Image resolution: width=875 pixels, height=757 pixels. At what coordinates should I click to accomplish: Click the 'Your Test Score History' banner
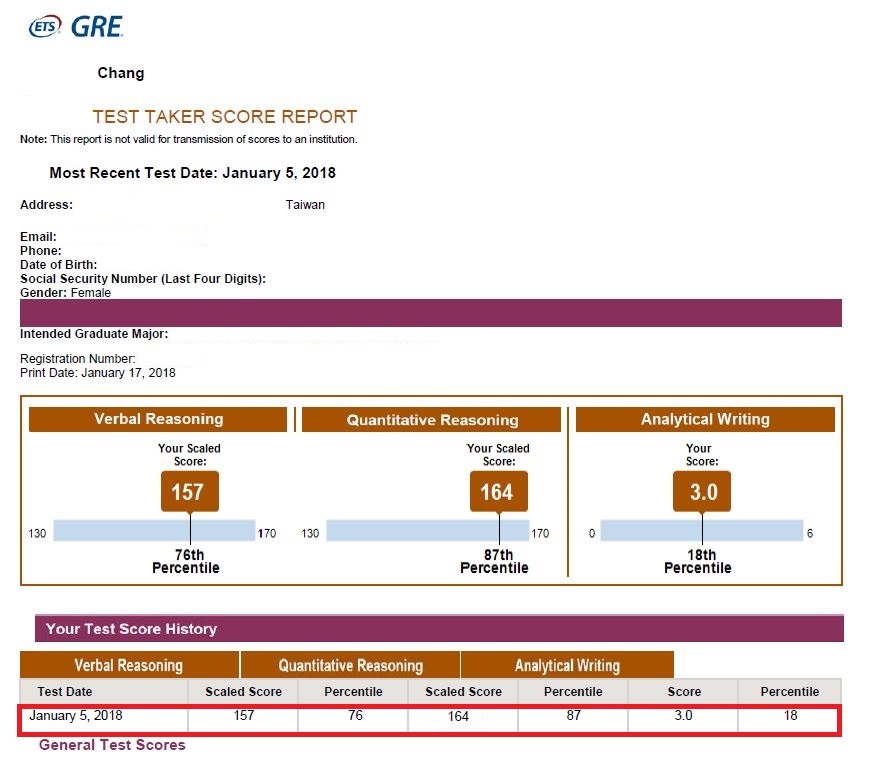pyautogui.click(x=439, y=629)
